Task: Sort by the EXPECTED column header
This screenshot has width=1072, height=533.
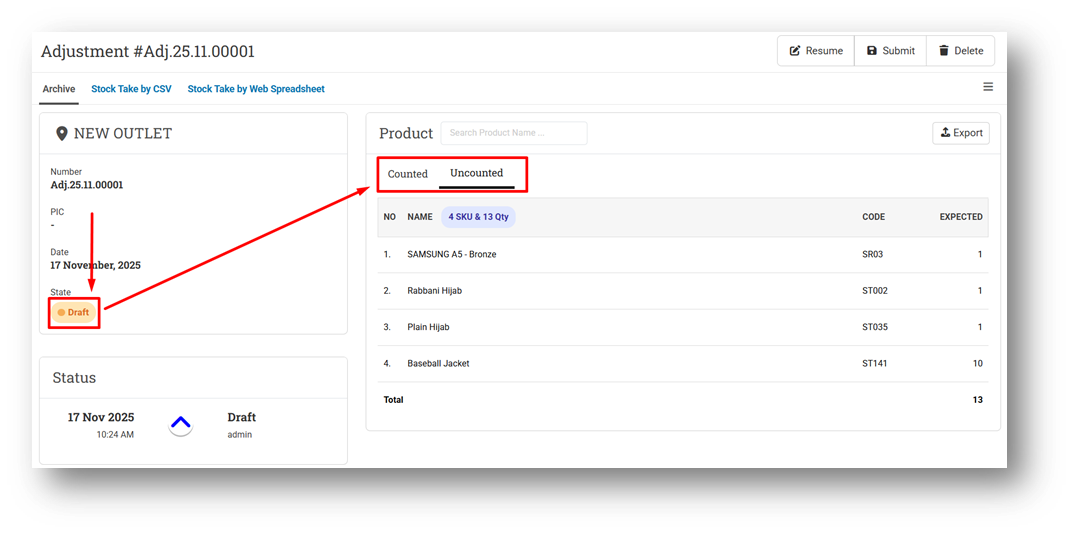Action: 960,217
